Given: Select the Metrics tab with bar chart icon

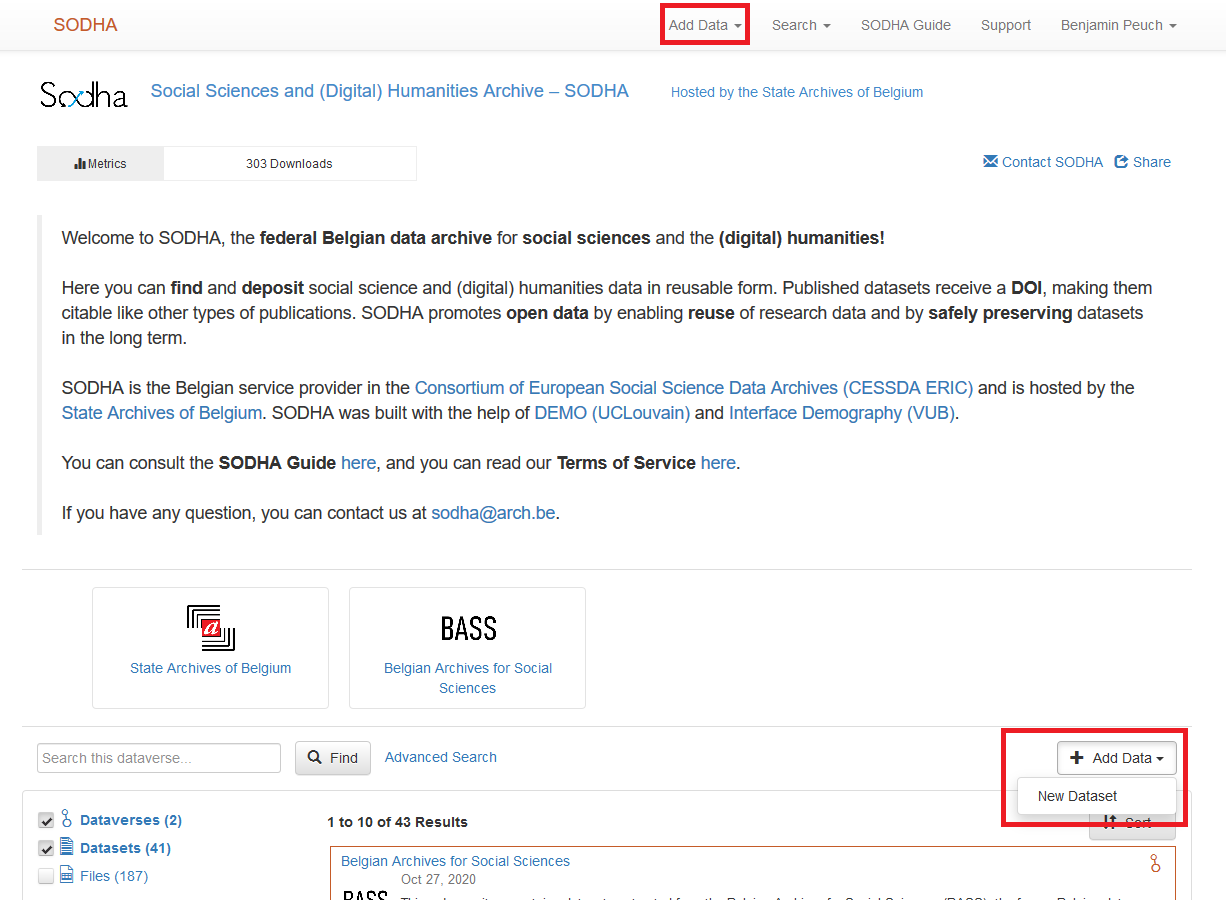Looking at the screenshot, I should click(x=100, y=163).
